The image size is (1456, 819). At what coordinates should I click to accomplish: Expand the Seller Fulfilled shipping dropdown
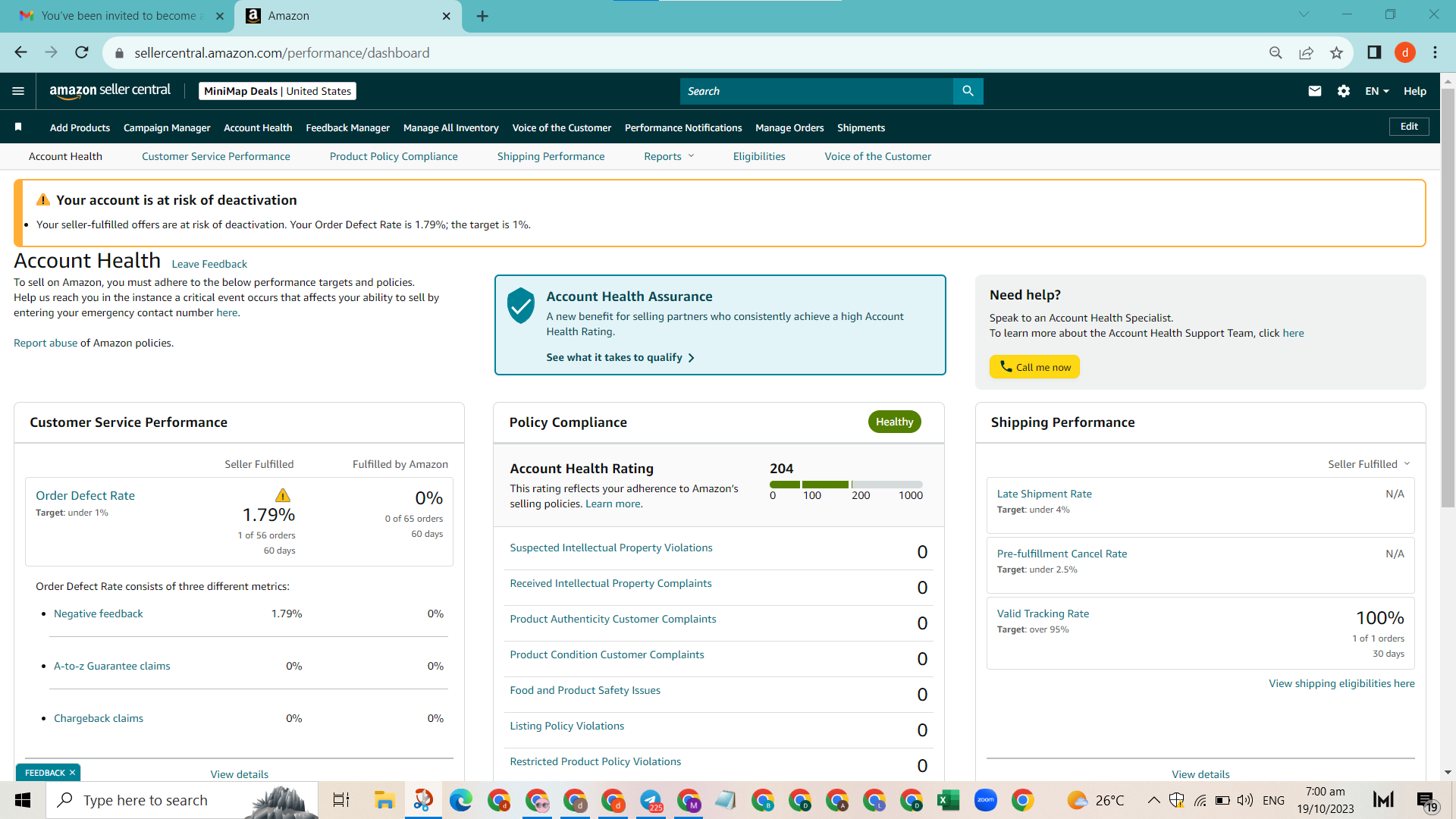[x=1369, y=464]
